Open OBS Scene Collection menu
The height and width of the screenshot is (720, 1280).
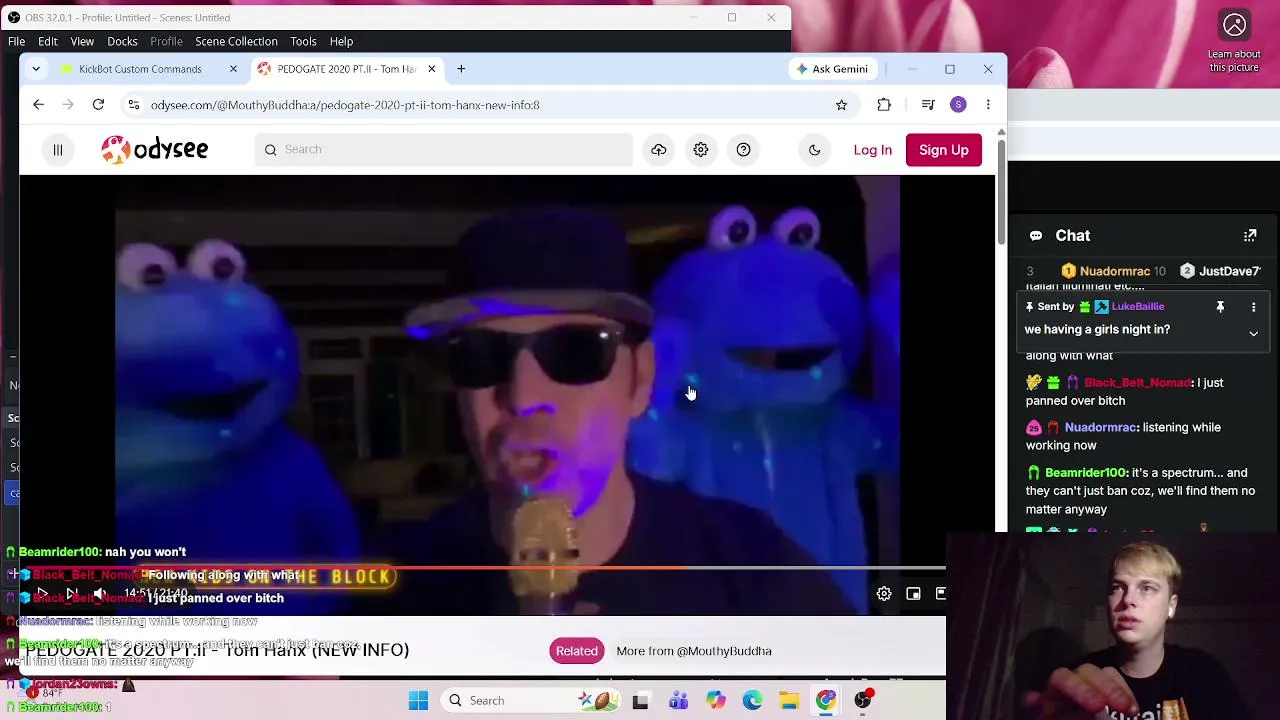point(236,41)
